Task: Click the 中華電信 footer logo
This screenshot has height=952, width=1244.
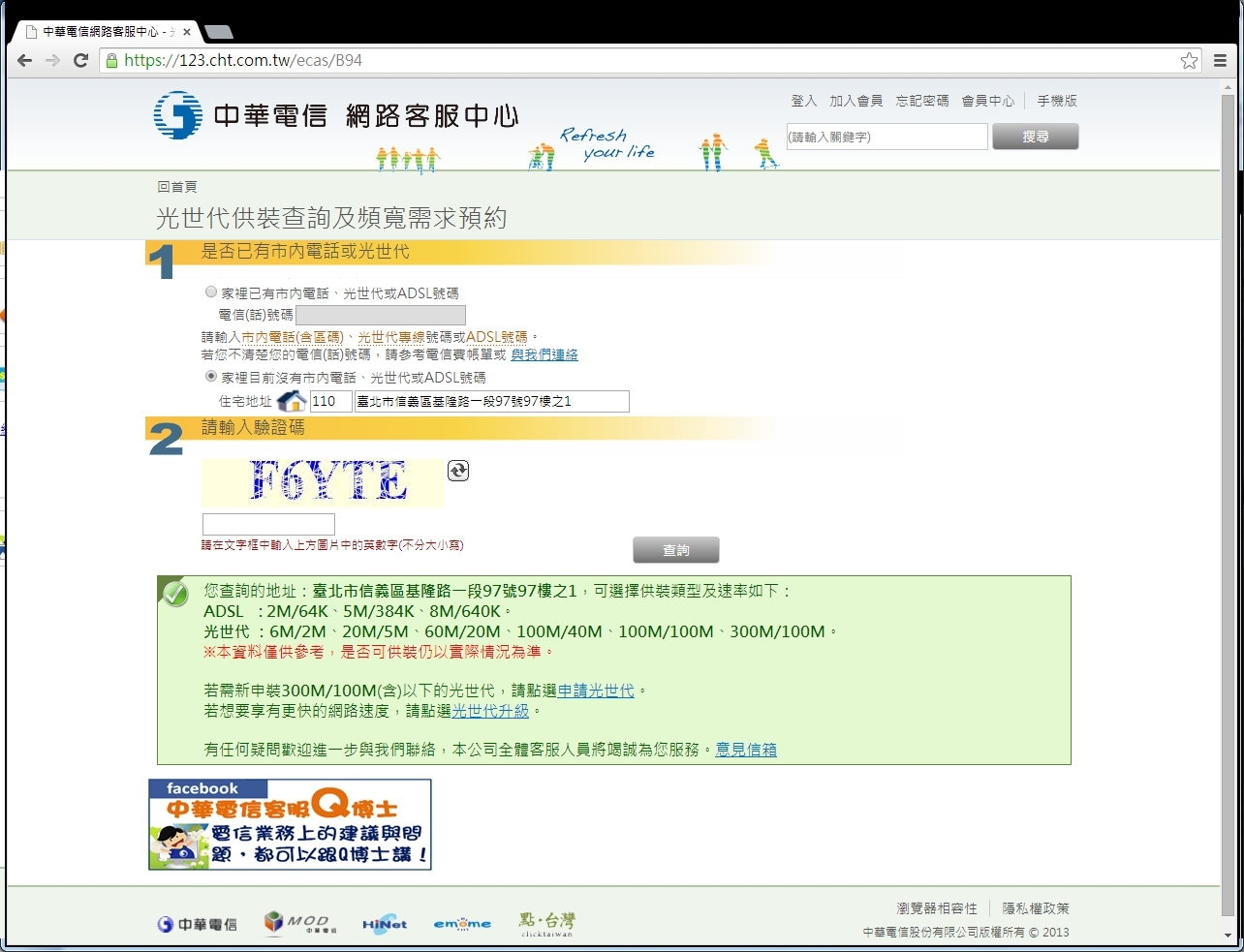Action: tap(198, 925)
